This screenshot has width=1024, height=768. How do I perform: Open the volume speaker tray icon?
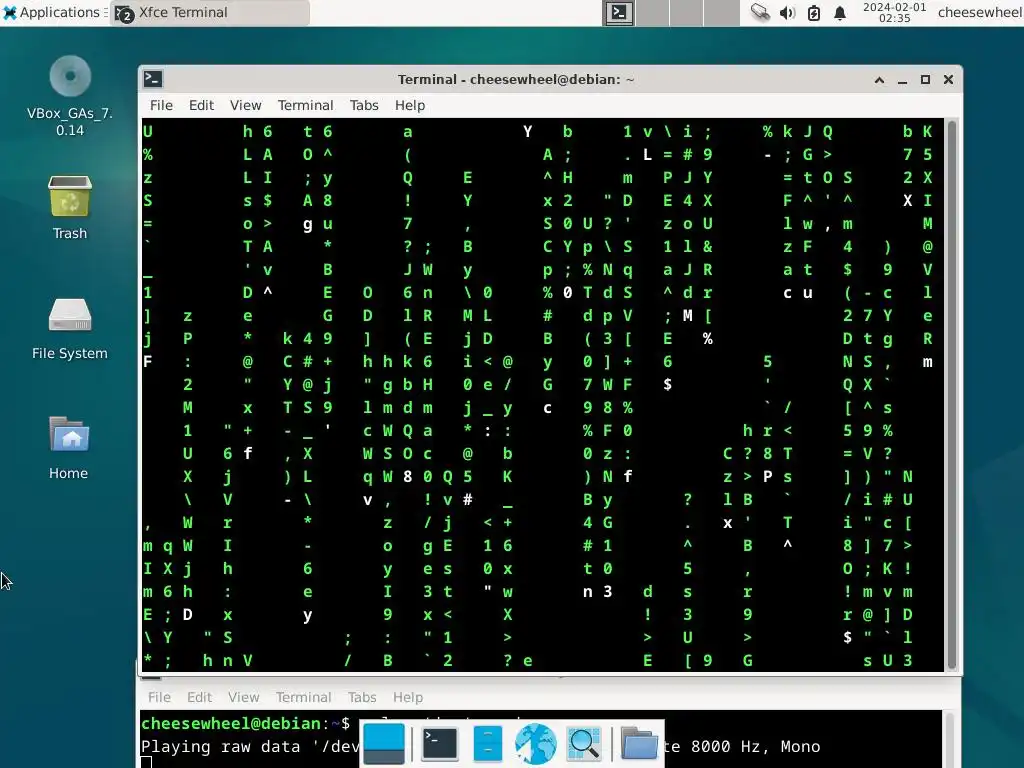point(788,13)
